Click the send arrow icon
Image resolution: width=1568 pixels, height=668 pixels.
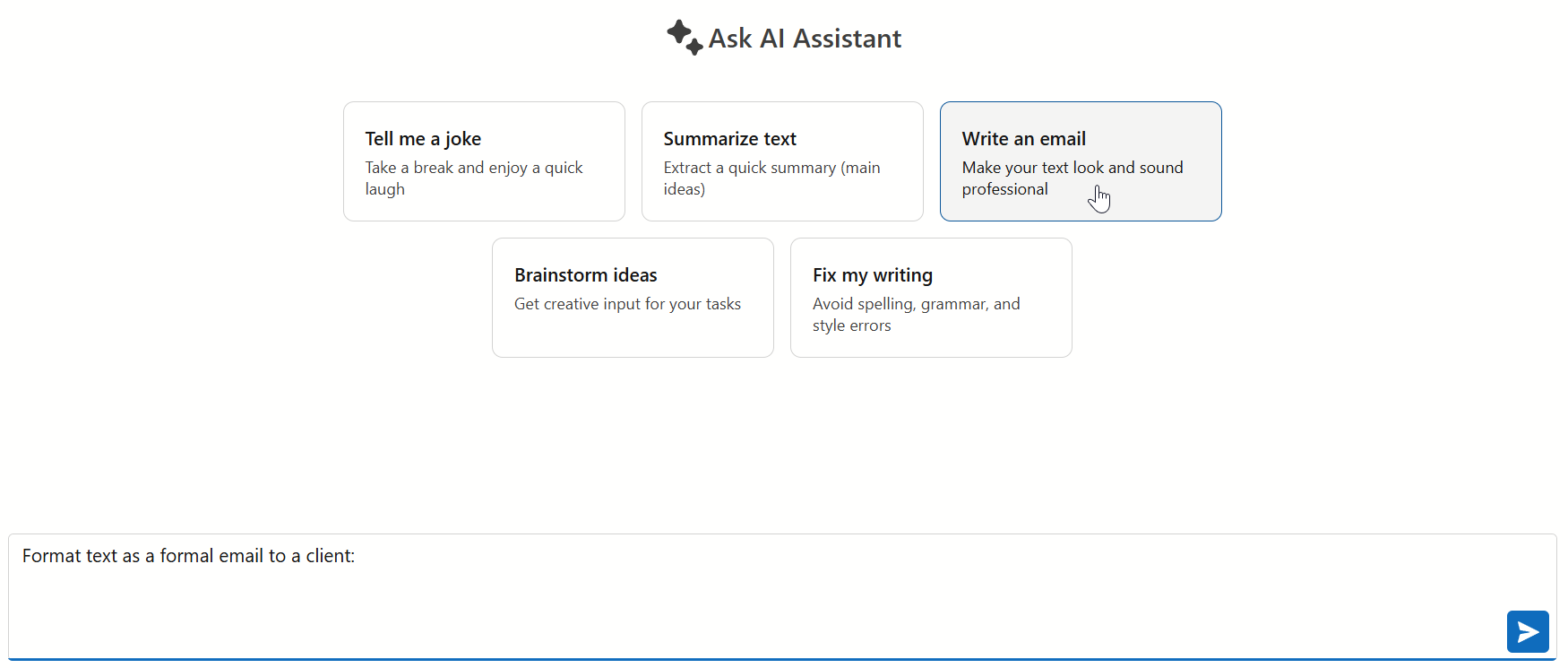[1528, 632]
